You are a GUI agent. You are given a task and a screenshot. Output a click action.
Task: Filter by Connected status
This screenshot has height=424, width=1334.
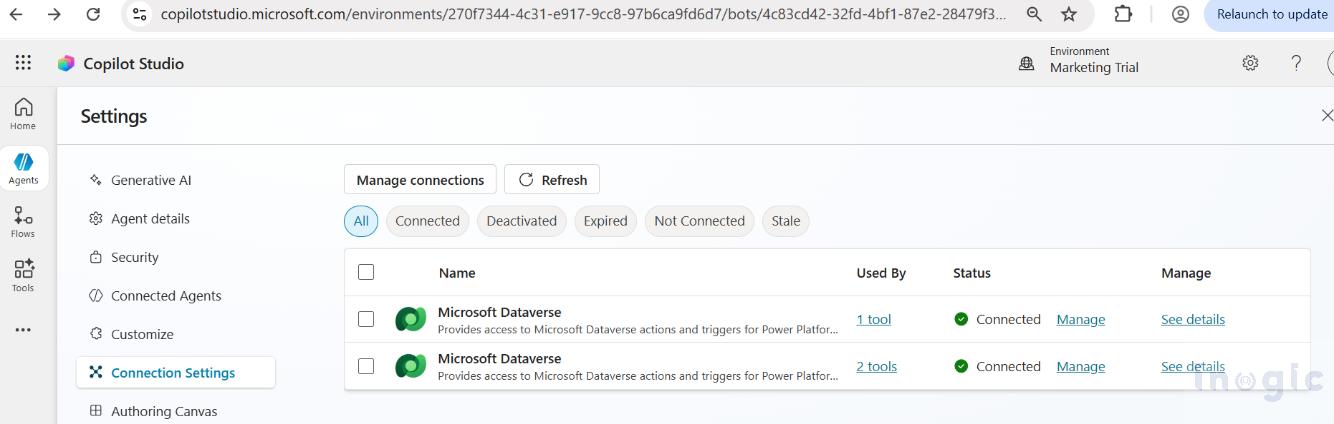[427, 221]
